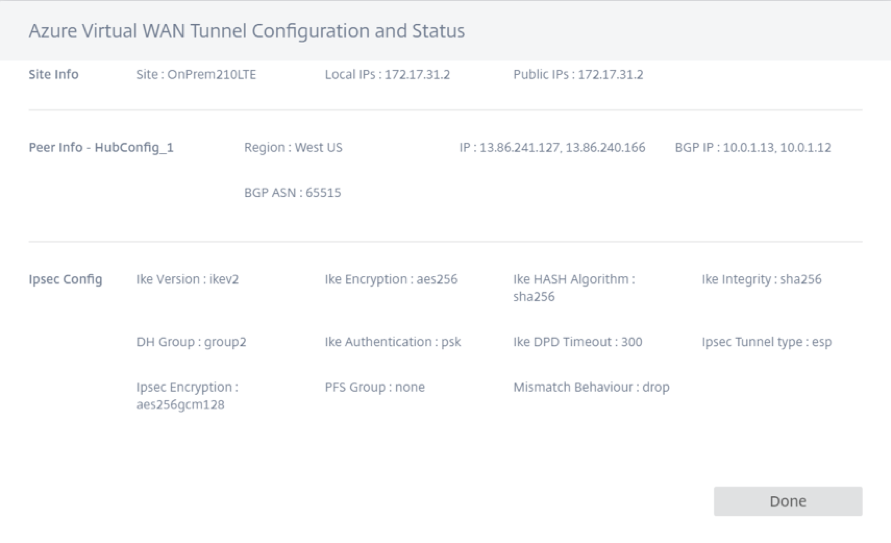Click 'Ike Version : ikev2' text

point(188,279)
